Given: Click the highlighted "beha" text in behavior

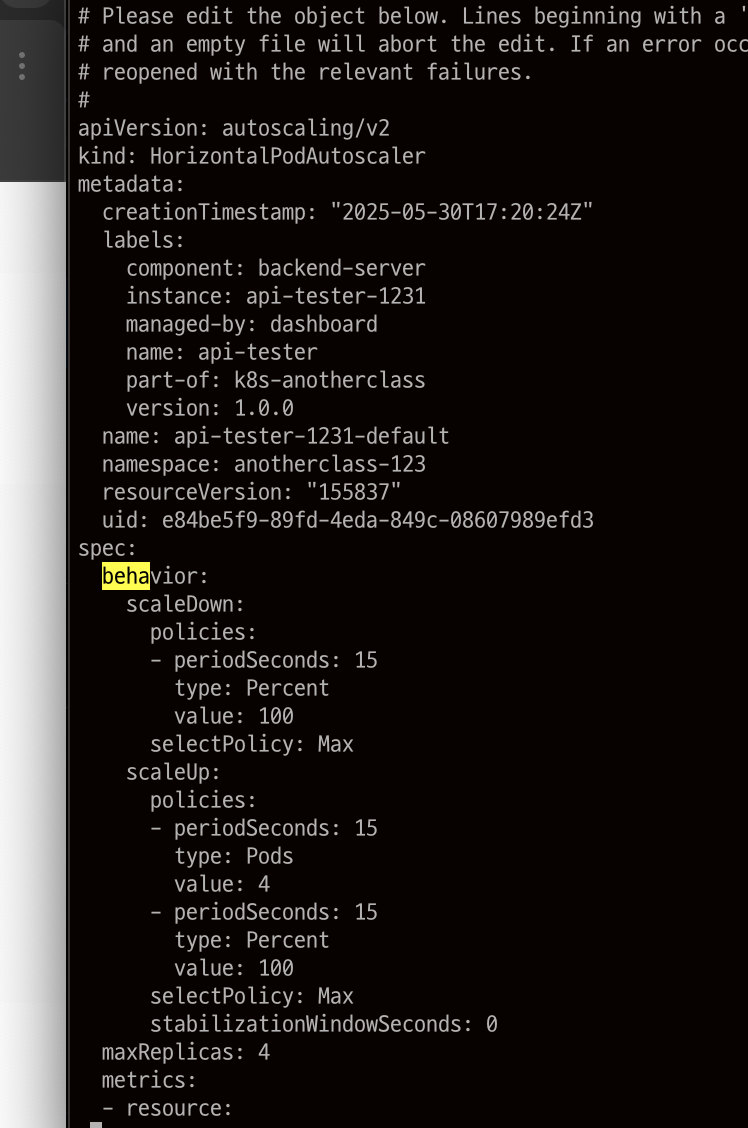Looking at the screenshot, I should (x=125, y=576).
